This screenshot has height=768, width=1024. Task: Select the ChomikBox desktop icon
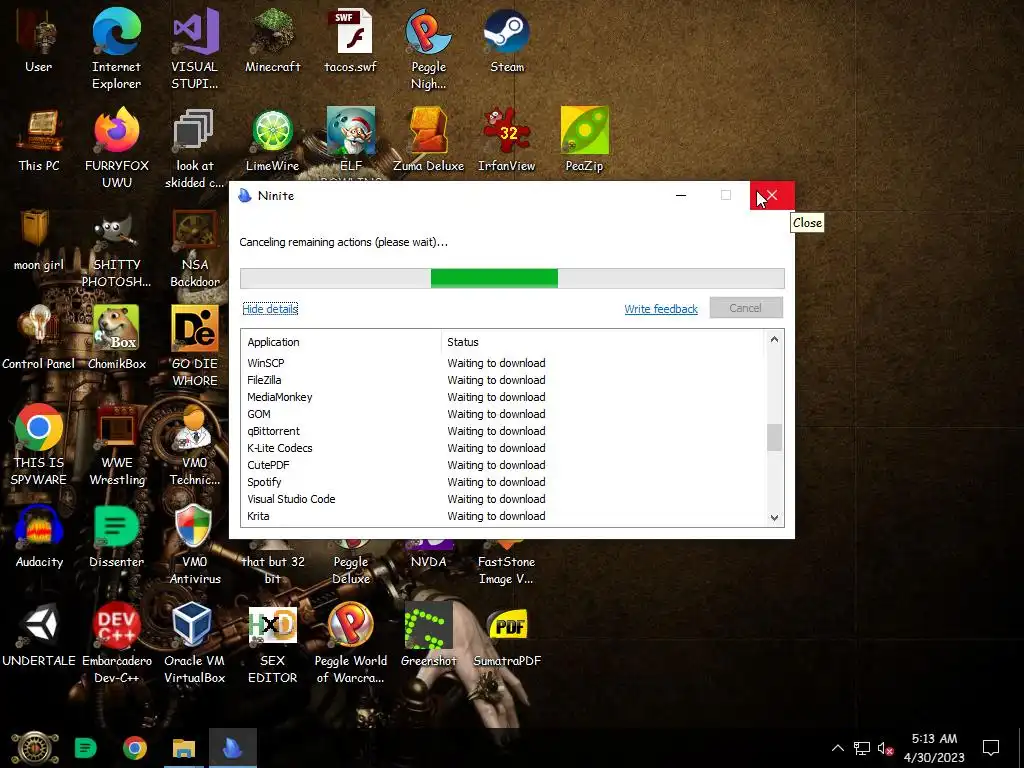coord(116,338)
